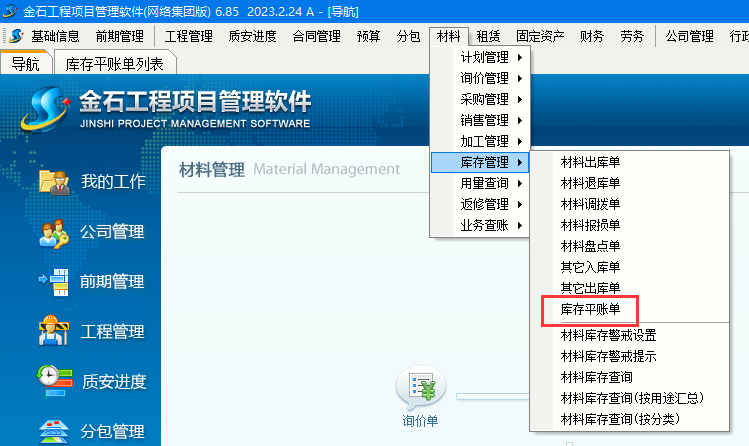Select the 前期管理 sidebar icon
The image size is (749, 446).
53,282
